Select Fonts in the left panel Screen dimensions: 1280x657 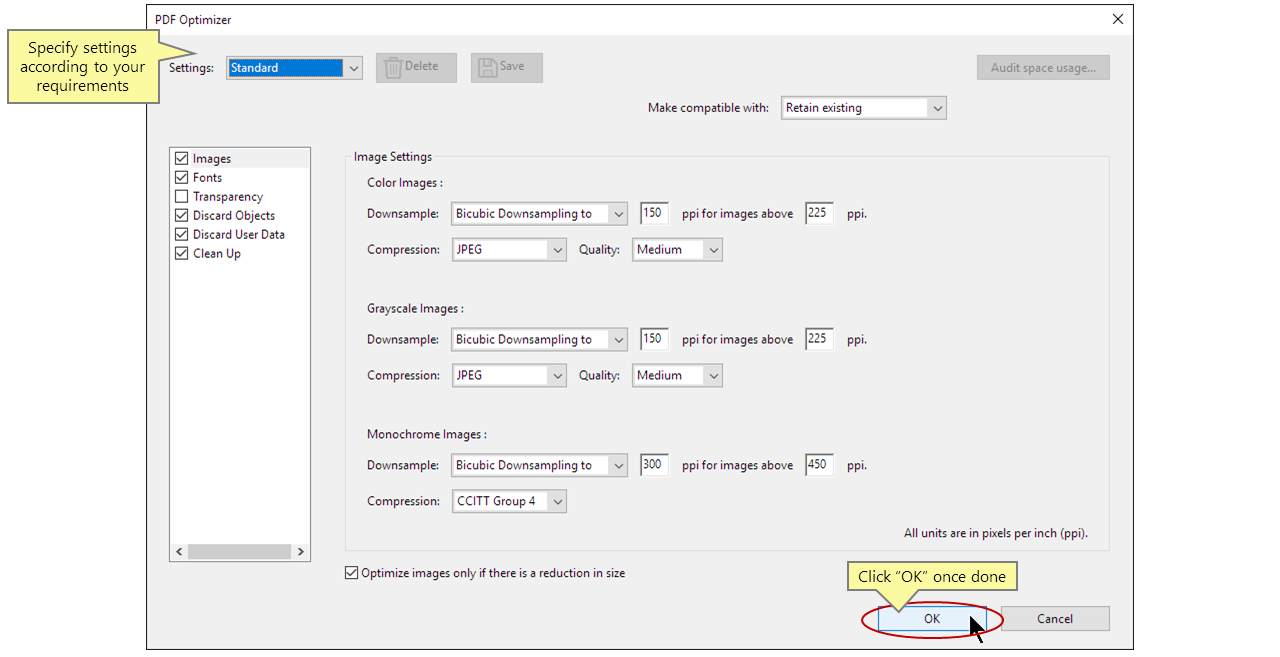coord(206,177)
